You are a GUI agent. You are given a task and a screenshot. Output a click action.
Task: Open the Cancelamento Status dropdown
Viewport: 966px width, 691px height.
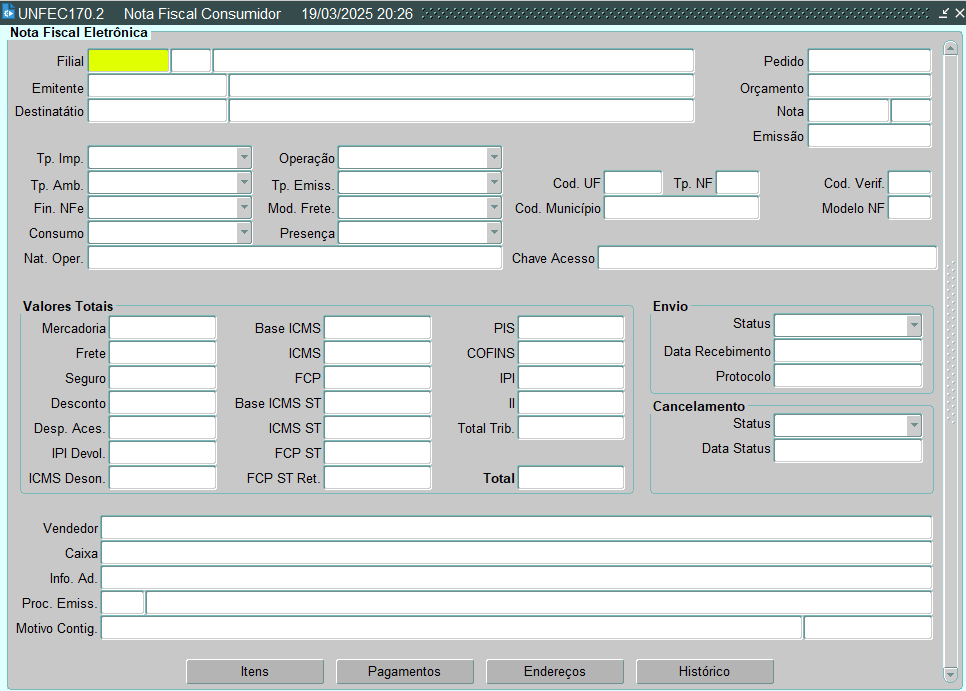pos(913,425)
